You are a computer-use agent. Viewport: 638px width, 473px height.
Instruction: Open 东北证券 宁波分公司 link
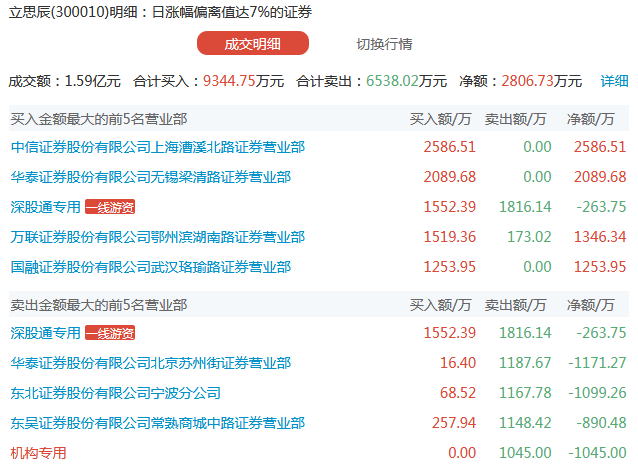point(115,393)
